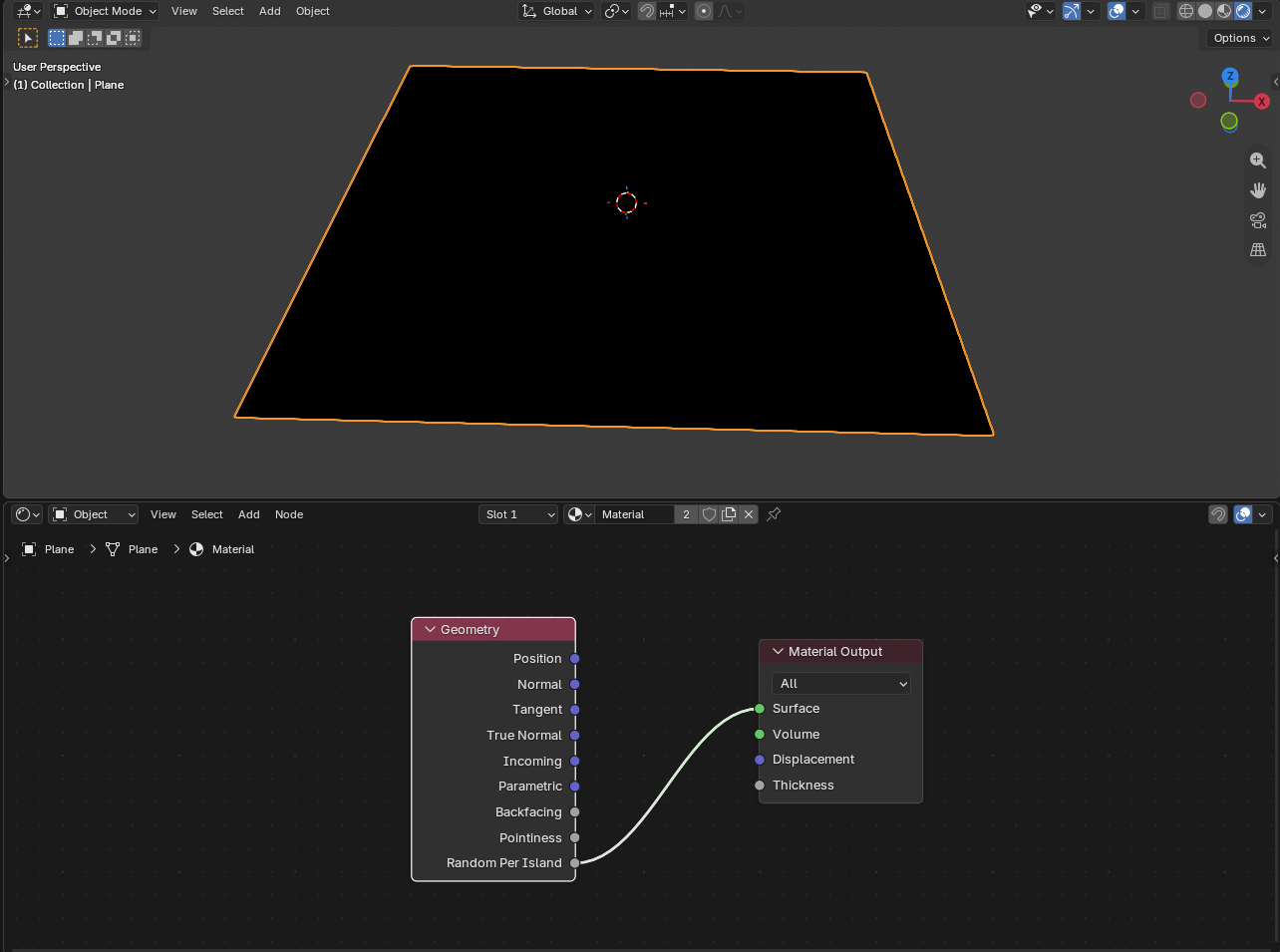Unlink the material with the X button
Viewport: 1280px width, 952px height.
pos(749,514)
